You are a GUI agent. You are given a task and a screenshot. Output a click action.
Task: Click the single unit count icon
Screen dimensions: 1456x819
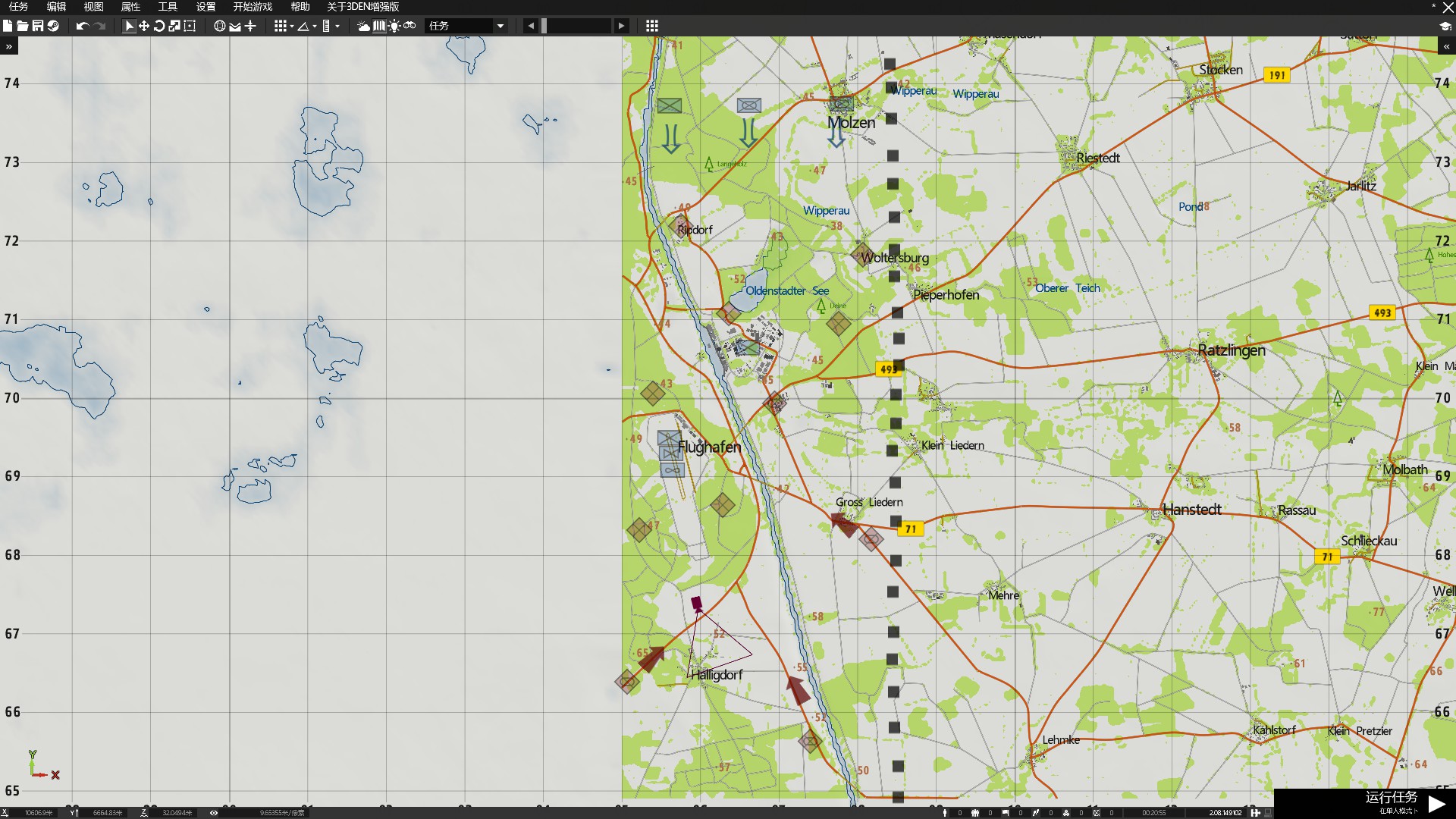[944, 813]
